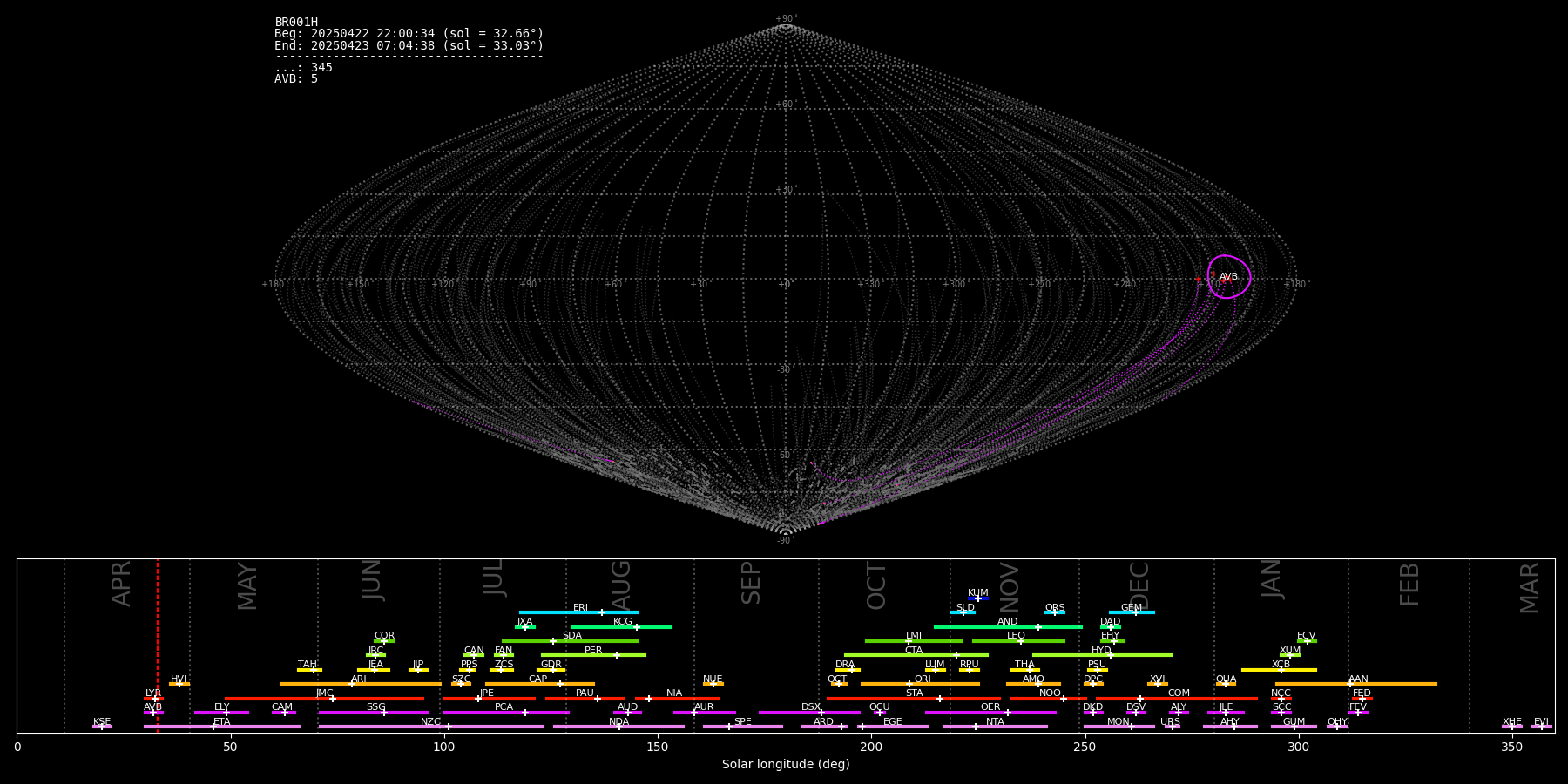Click the ARI shower label
1568x784 pixels.
tap(359, 679)
